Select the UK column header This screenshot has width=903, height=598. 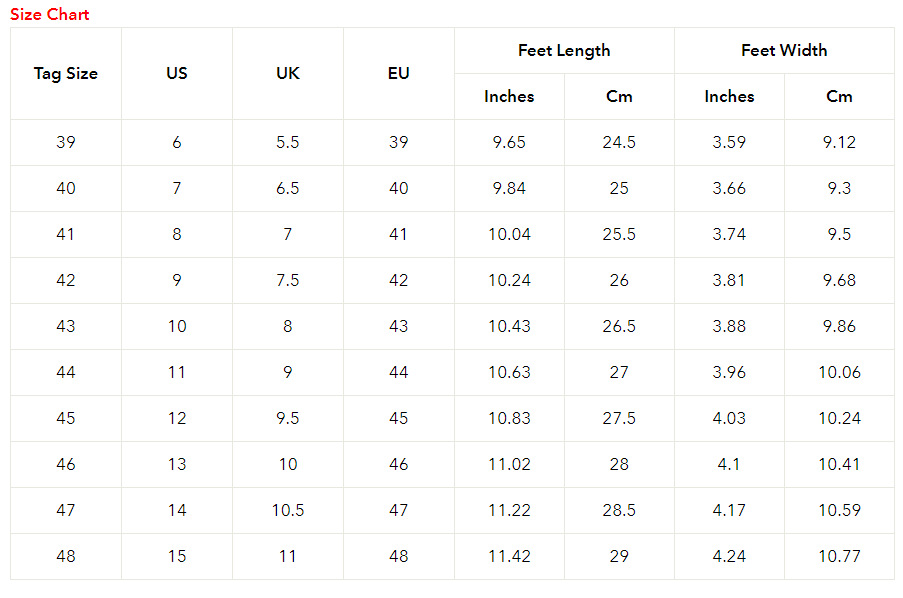point(288,73)
